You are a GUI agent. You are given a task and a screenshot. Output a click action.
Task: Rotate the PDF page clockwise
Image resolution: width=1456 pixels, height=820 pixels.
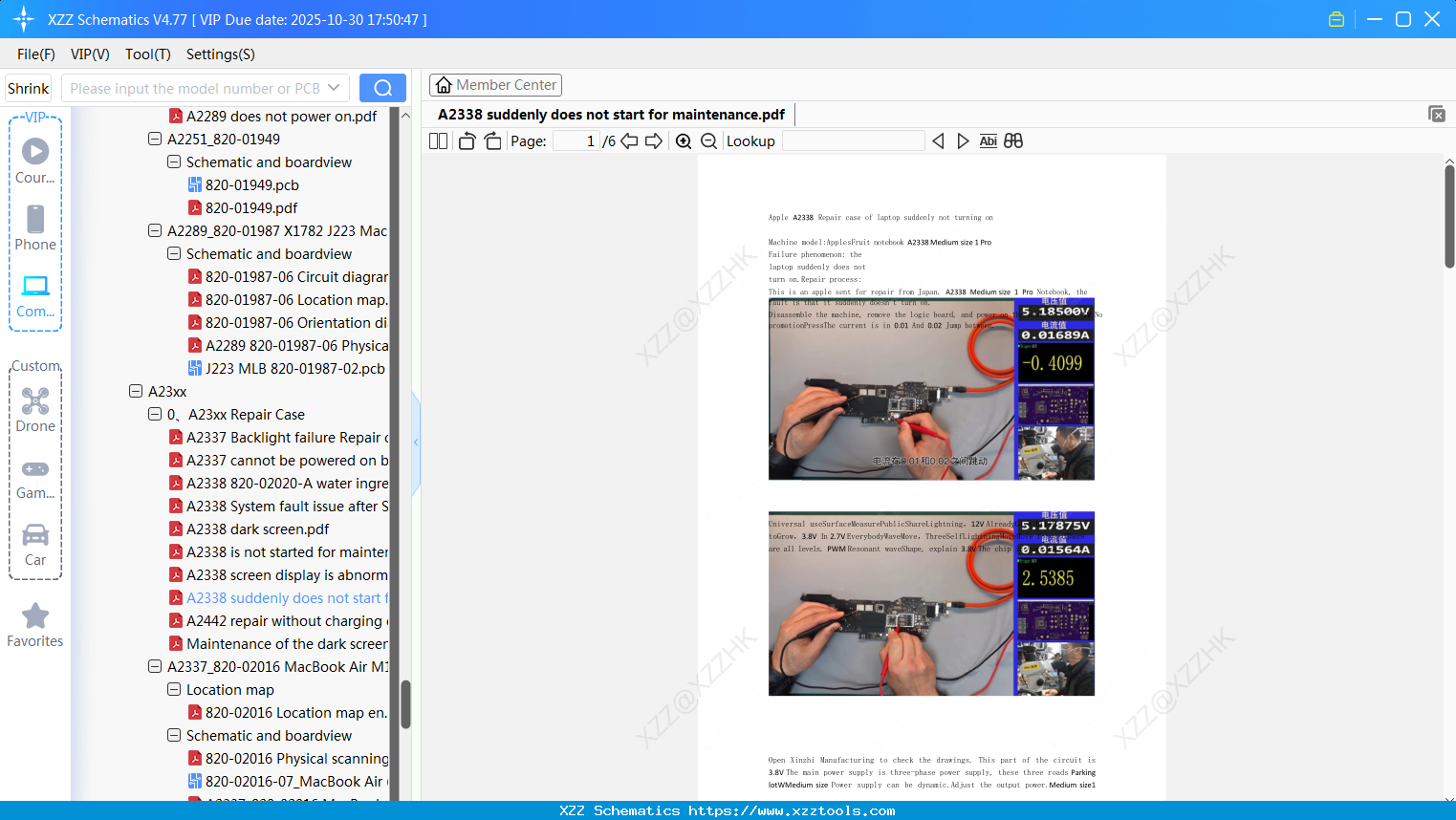[x=492, y=141]
